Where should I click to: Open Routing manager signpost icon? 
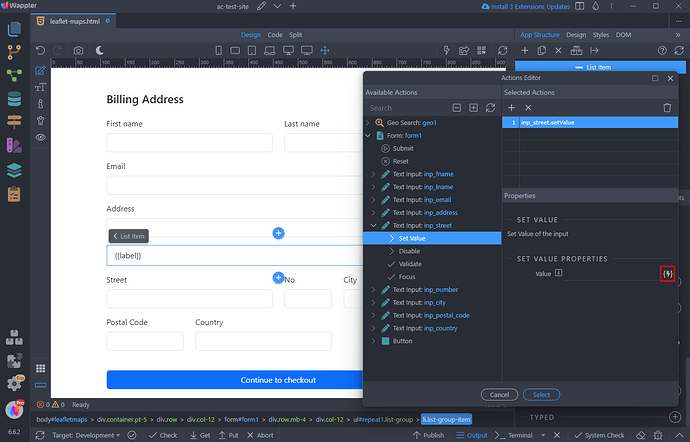pyautogui.click(x=14, y=122)
